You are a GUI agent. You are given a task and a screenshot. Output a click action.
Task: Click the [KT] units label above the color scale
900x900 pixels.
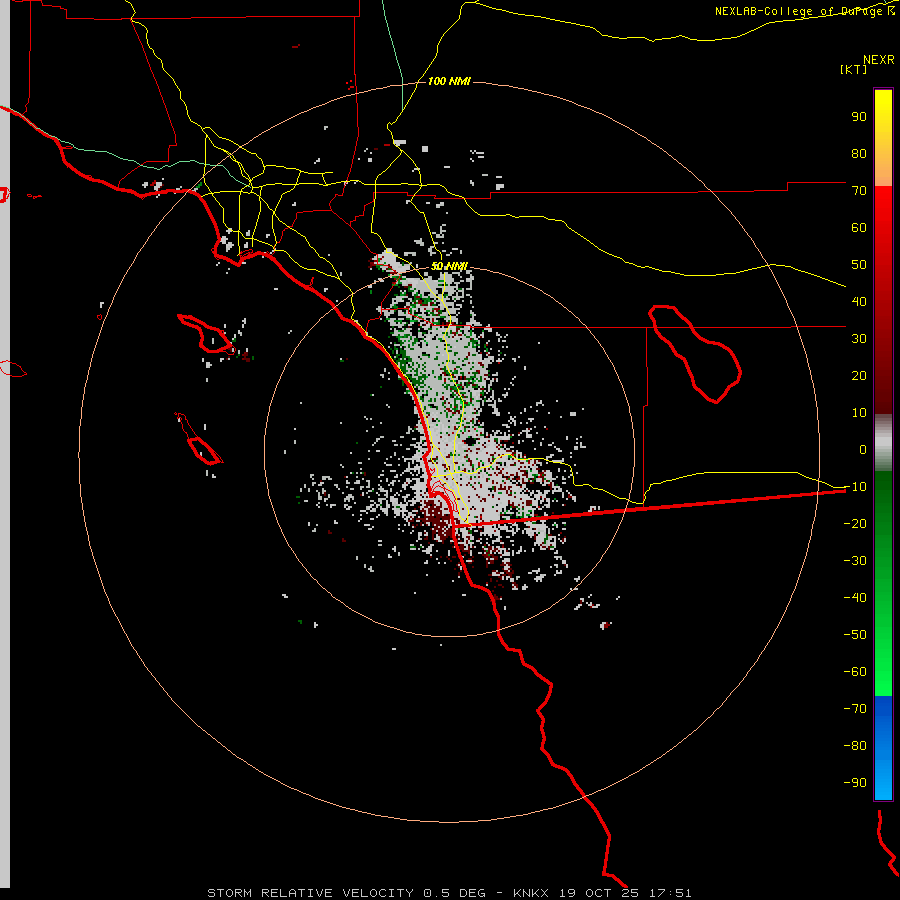(x=854, y=69)
